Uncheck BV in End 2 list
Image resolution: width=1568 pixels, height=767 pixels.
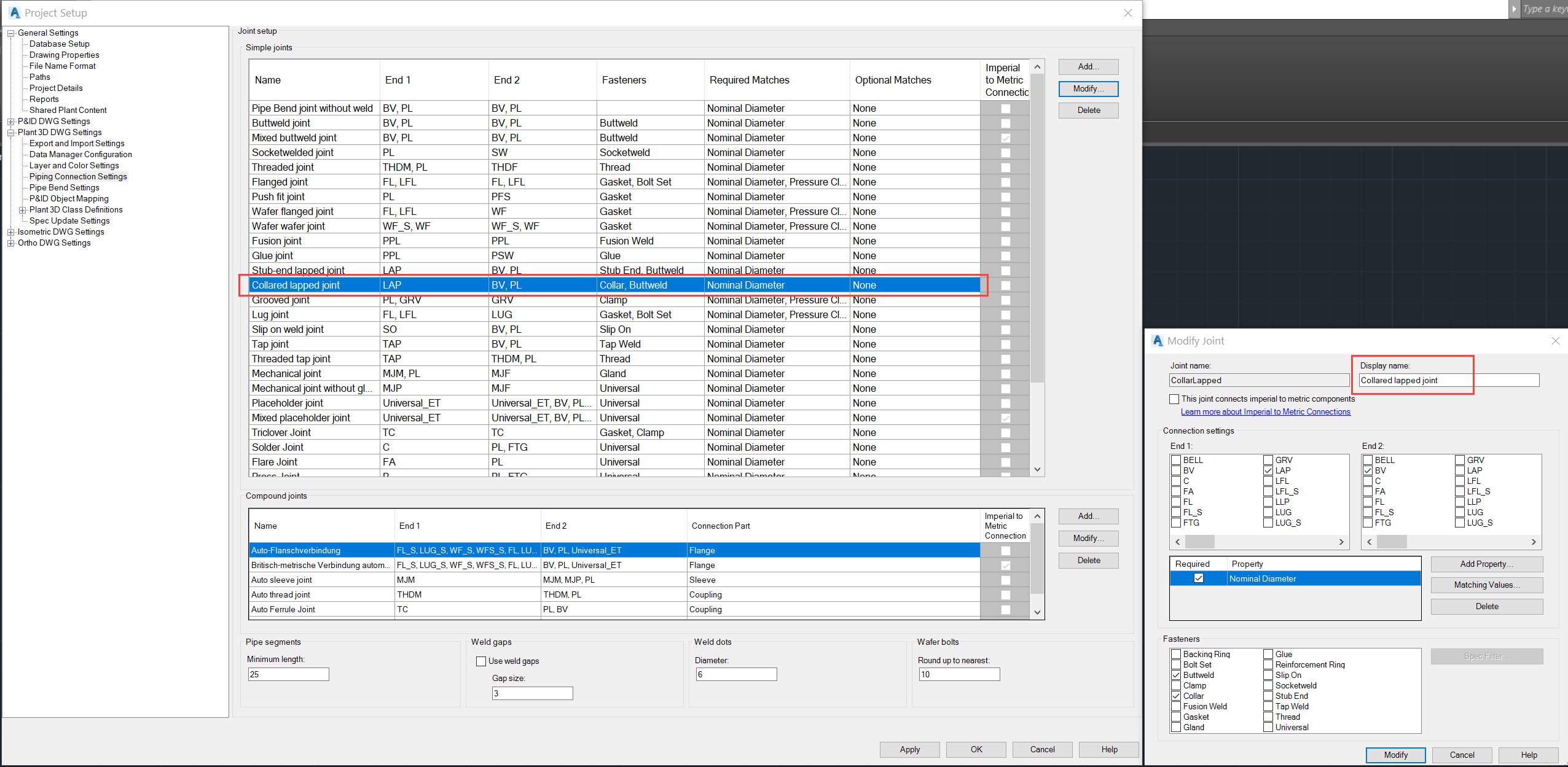pyautogui.click(x=1368, y=470)
